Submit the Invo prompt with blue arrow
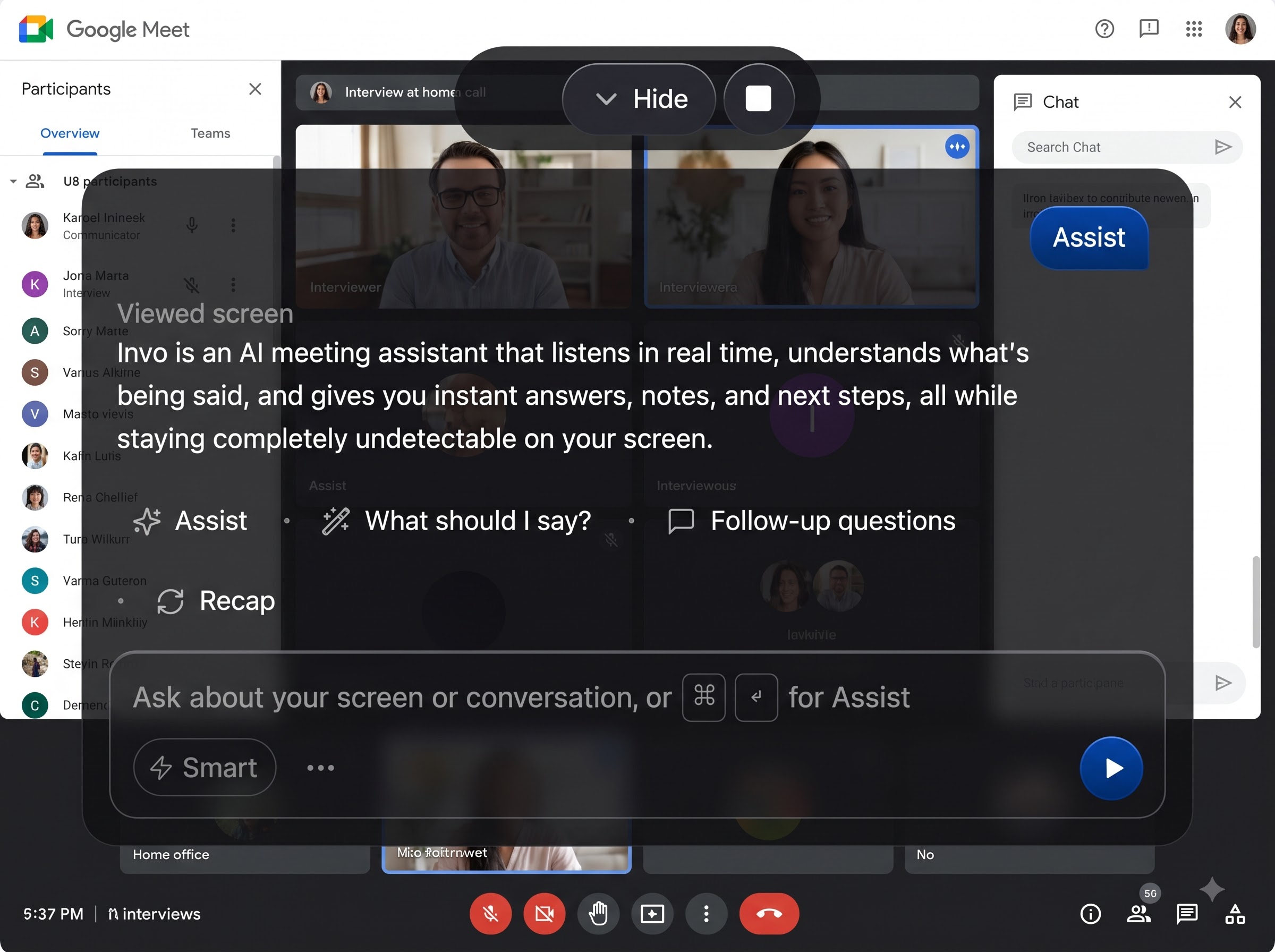 [1111, 768]
